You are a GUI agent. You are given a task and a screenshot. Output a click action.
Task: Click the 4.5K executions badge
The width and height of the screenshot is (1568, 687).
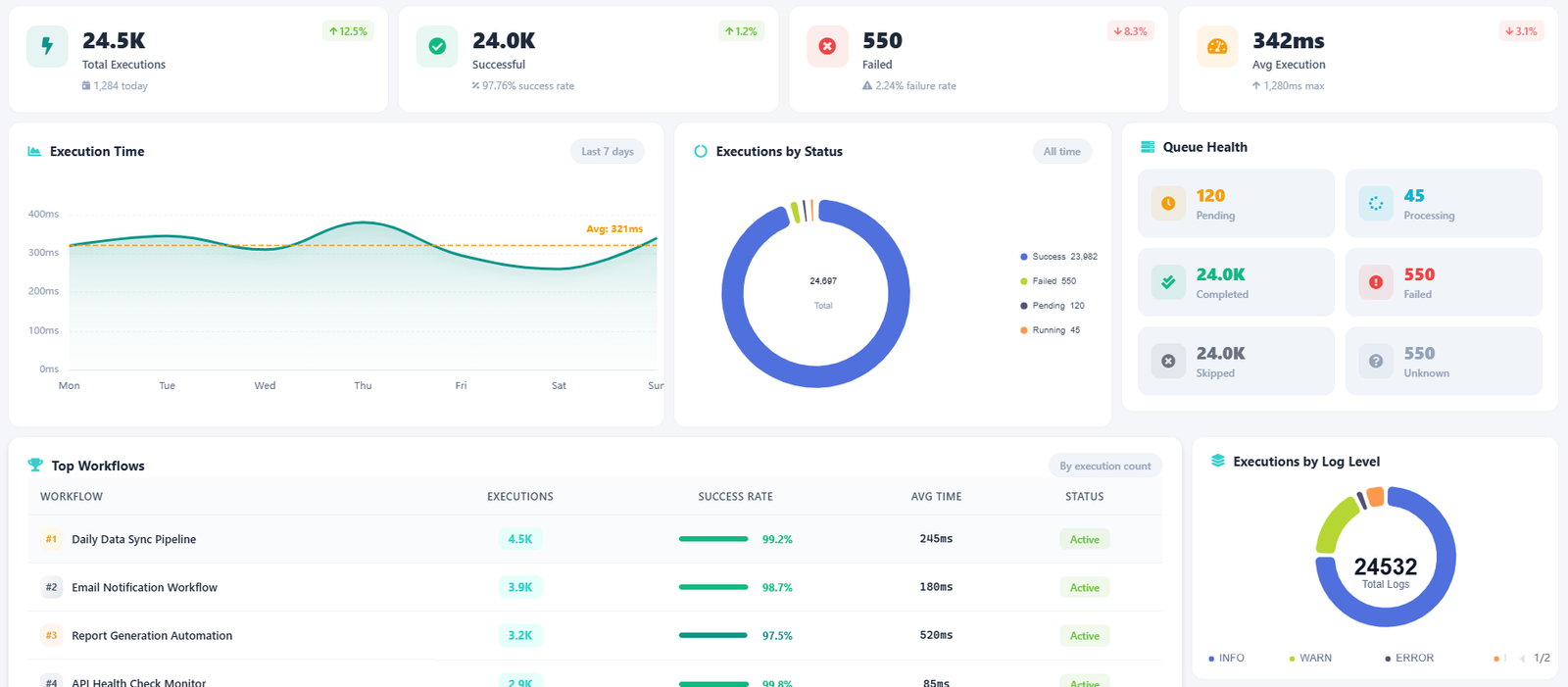point(520,539)
